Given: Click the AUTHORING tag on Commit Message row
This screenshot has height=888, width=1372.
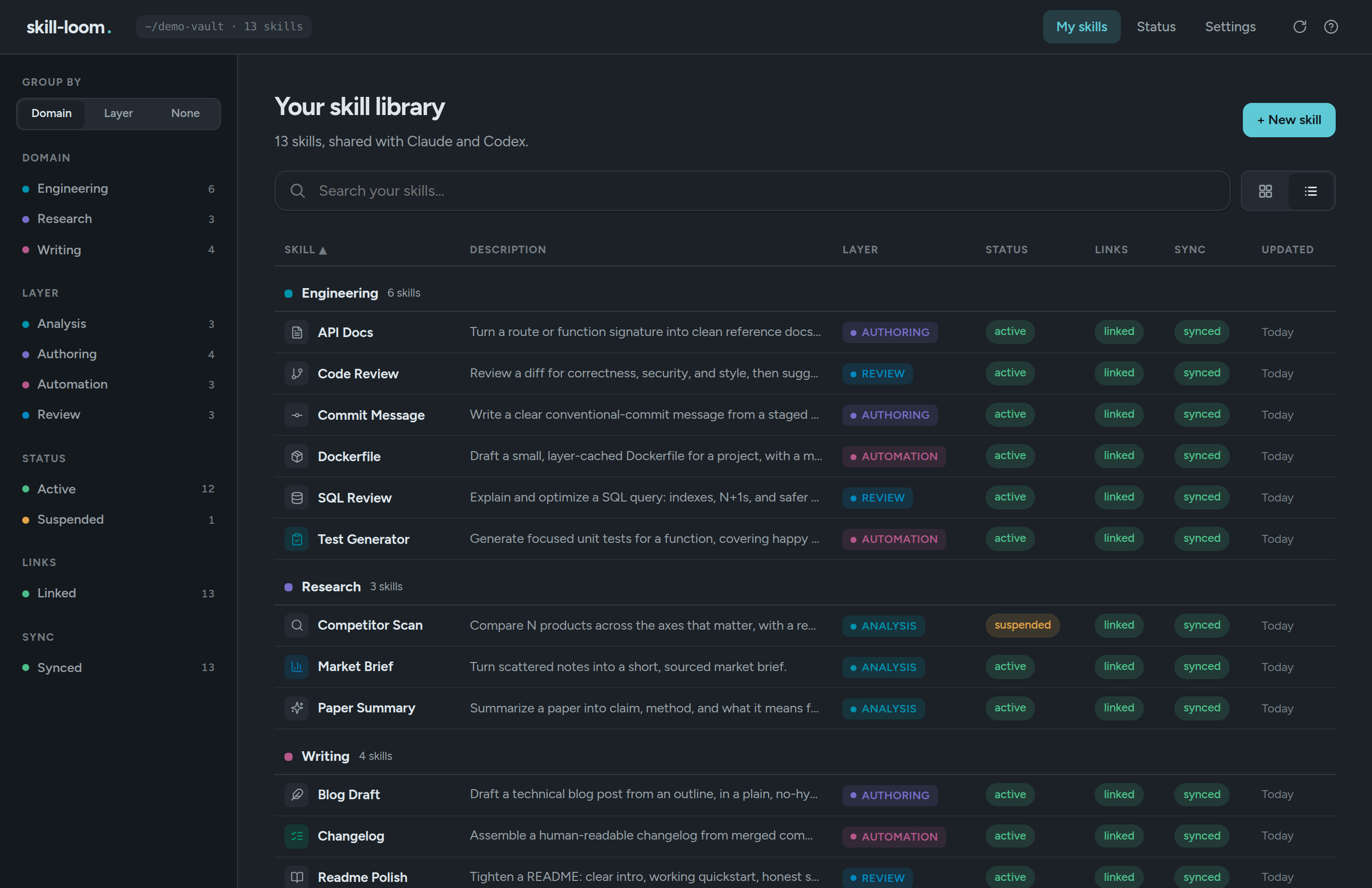Looking at the screenshot, I should click(x=889, y=415).
